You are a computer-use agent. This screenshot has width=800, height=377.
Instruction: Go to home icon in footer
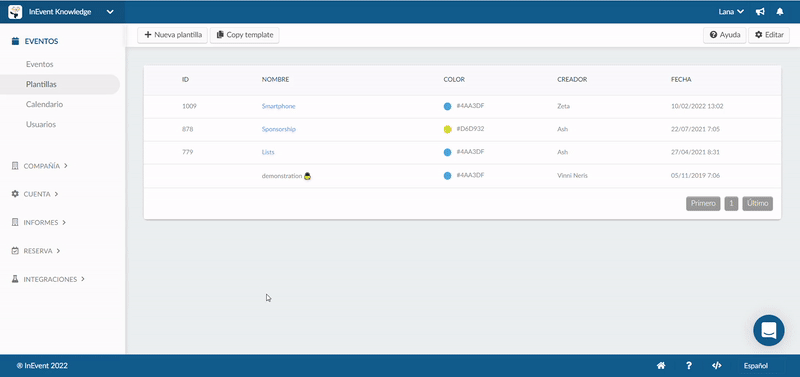(x=661, y=366)
